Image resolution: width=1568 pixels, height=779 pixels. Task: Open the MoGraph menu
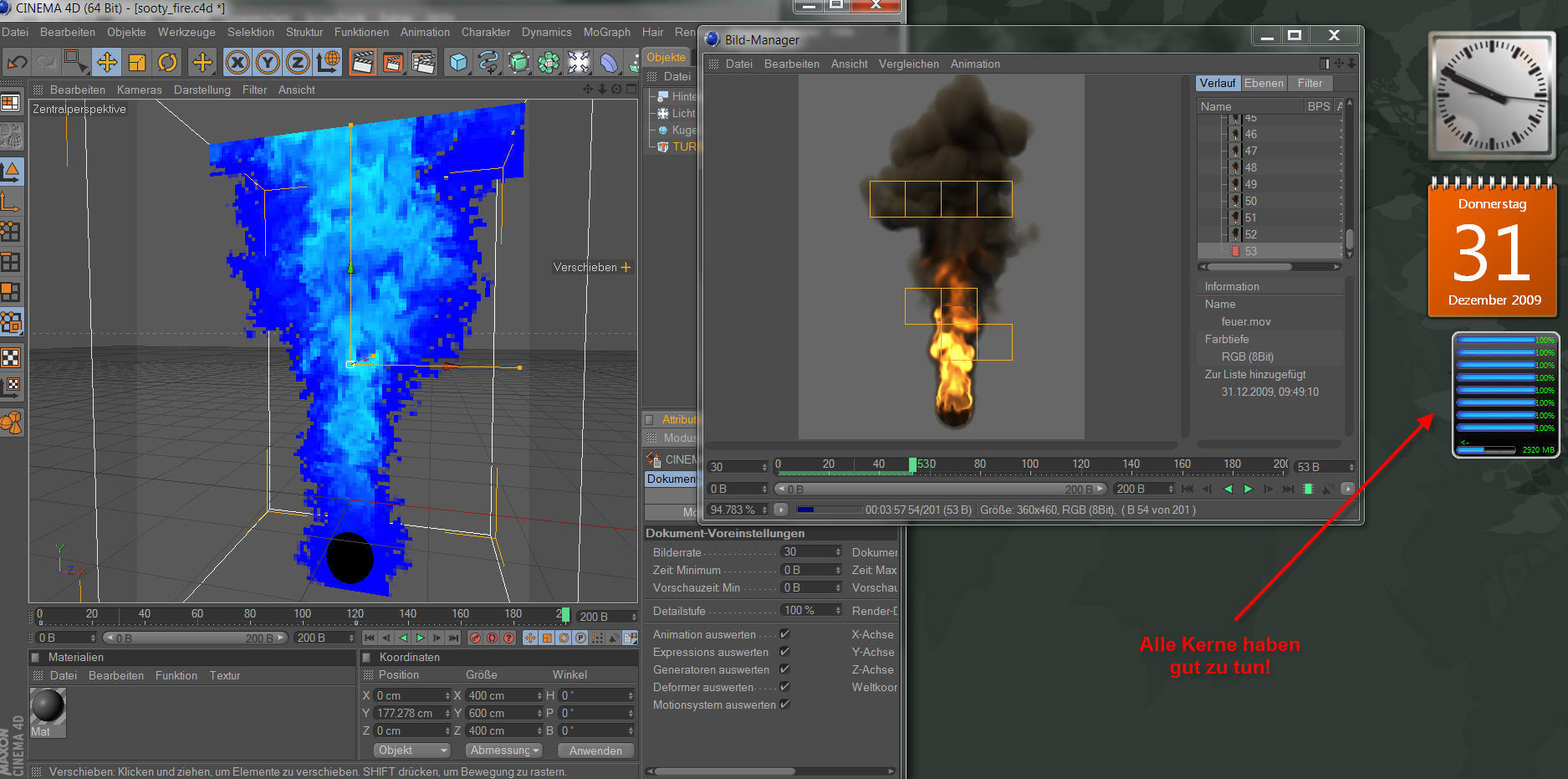(607, 32)
